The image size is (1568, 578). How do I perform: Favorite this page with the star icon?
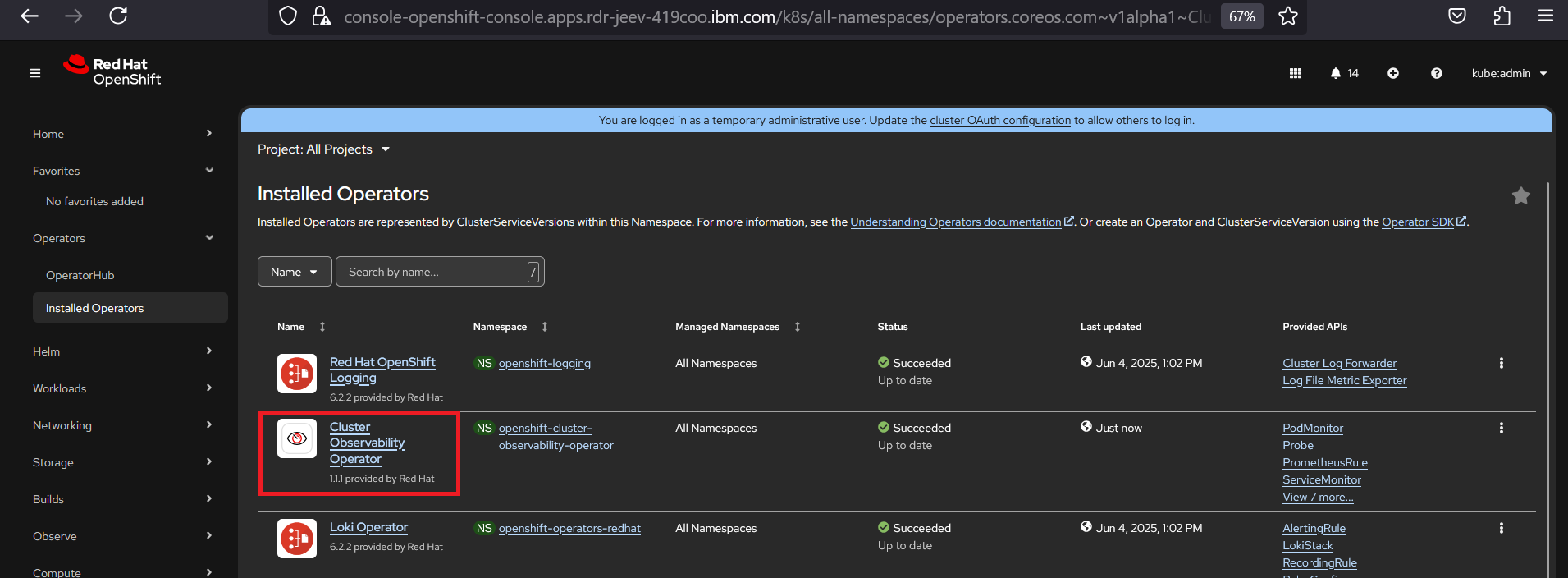tap(1521, 195)
